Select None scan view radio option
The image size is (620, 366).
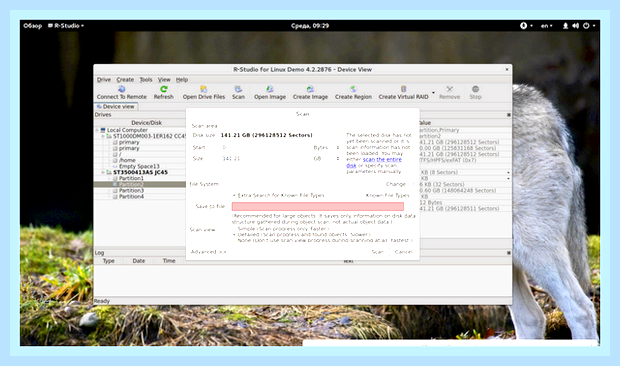tap(234, 240)
